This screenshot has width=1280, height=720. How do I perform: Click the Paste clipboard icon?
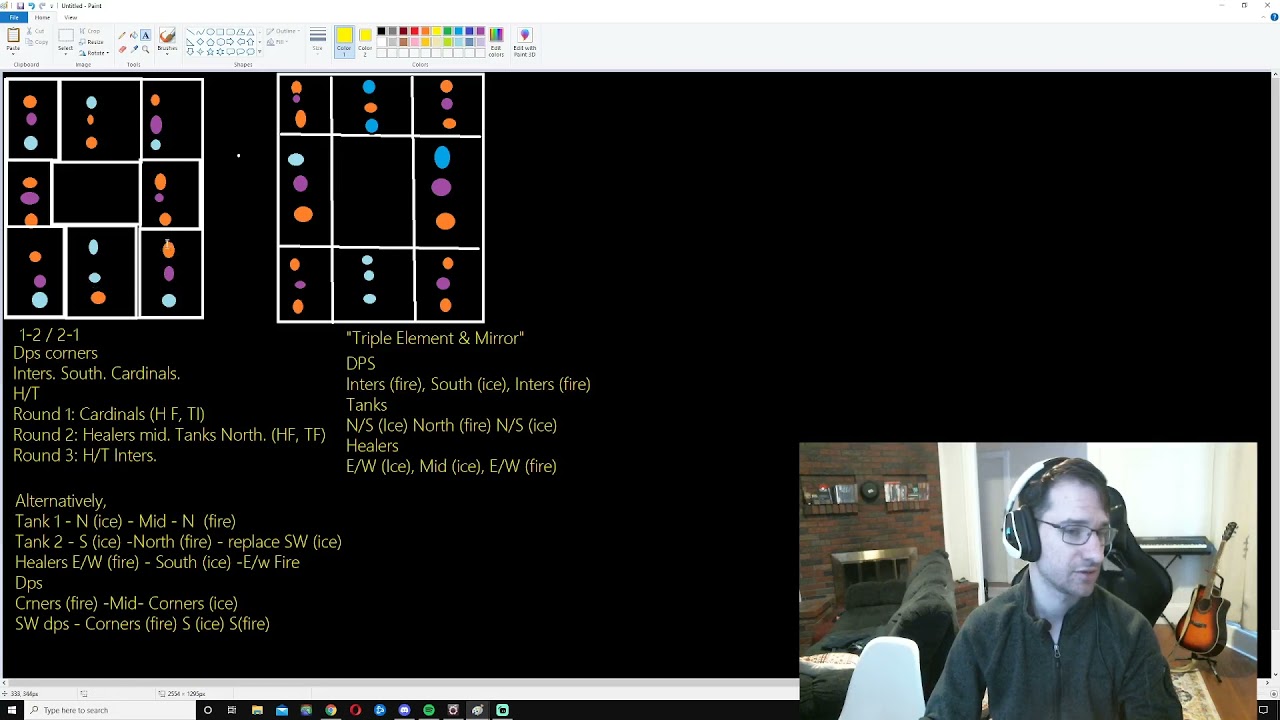point(13,35)
